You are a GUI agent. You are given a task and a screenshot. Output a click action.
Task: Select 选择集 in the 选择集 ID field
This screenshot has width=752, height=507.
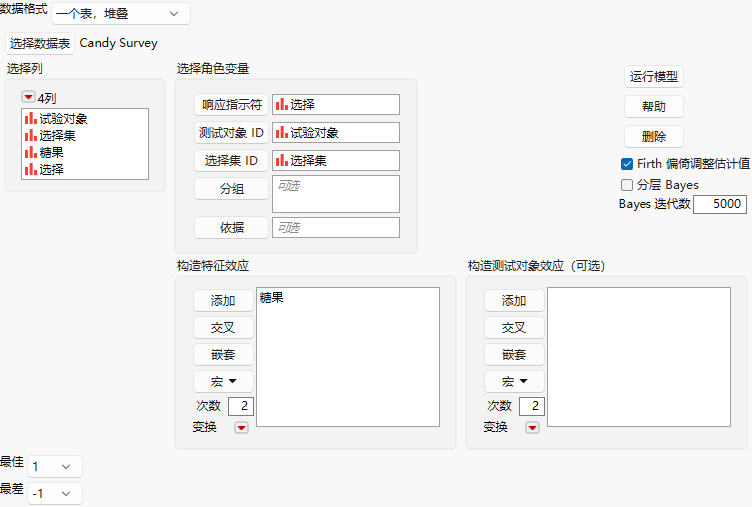click(x=336, y=161)
